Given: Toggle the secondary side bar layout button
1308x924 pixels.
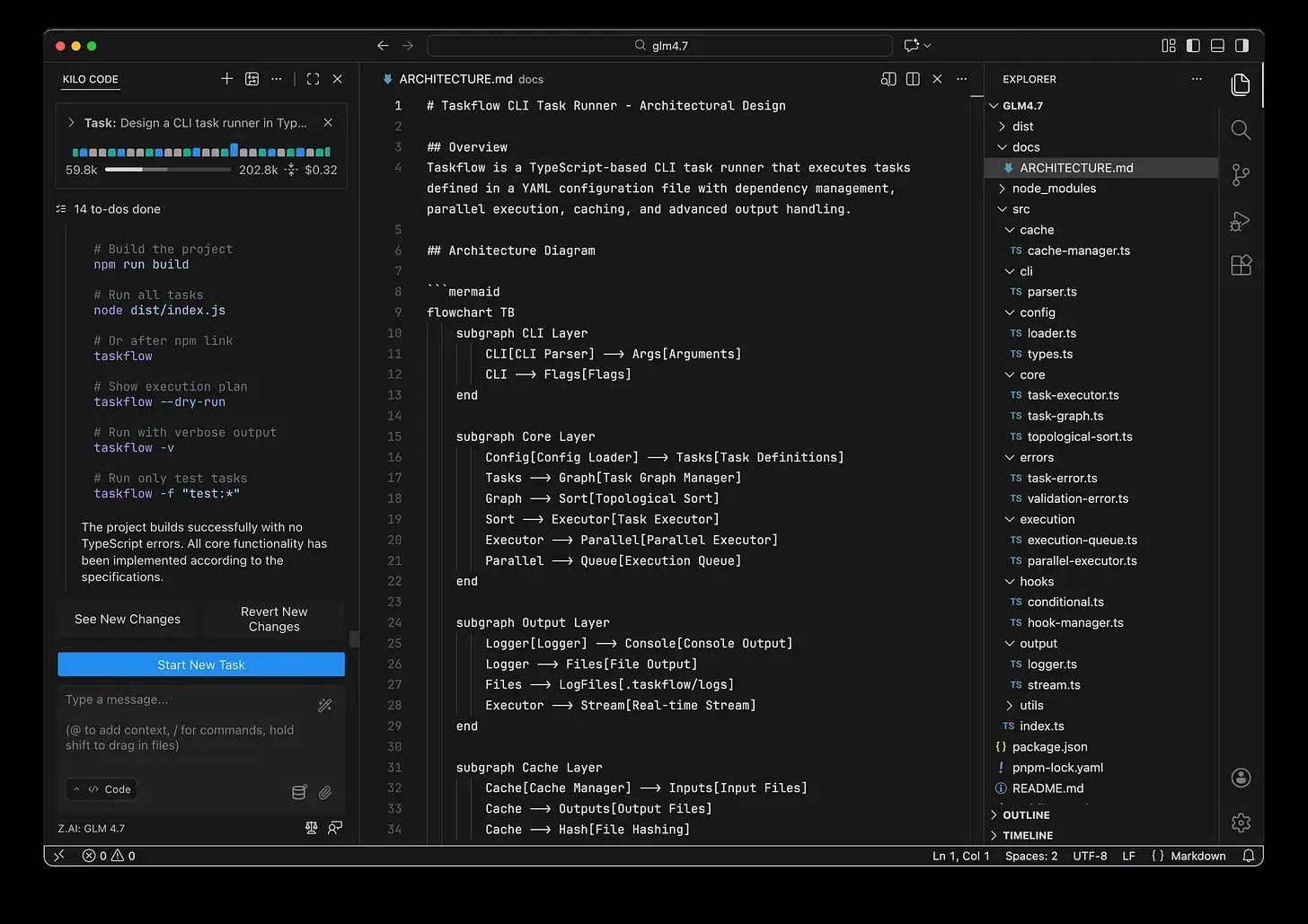Looking at the screenshot, I should (x=1242, y=46).
